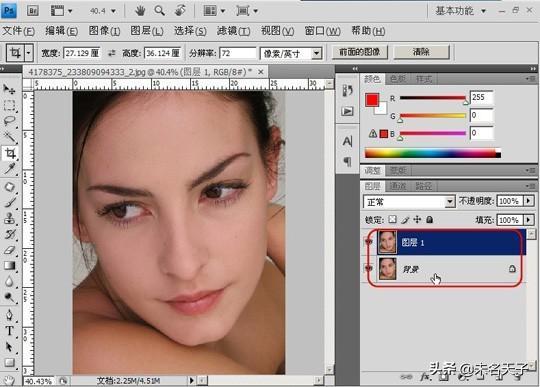Screen dimensions: 540x387
Task: Open the 图像(I) menu
Action: tap(104, 31)
